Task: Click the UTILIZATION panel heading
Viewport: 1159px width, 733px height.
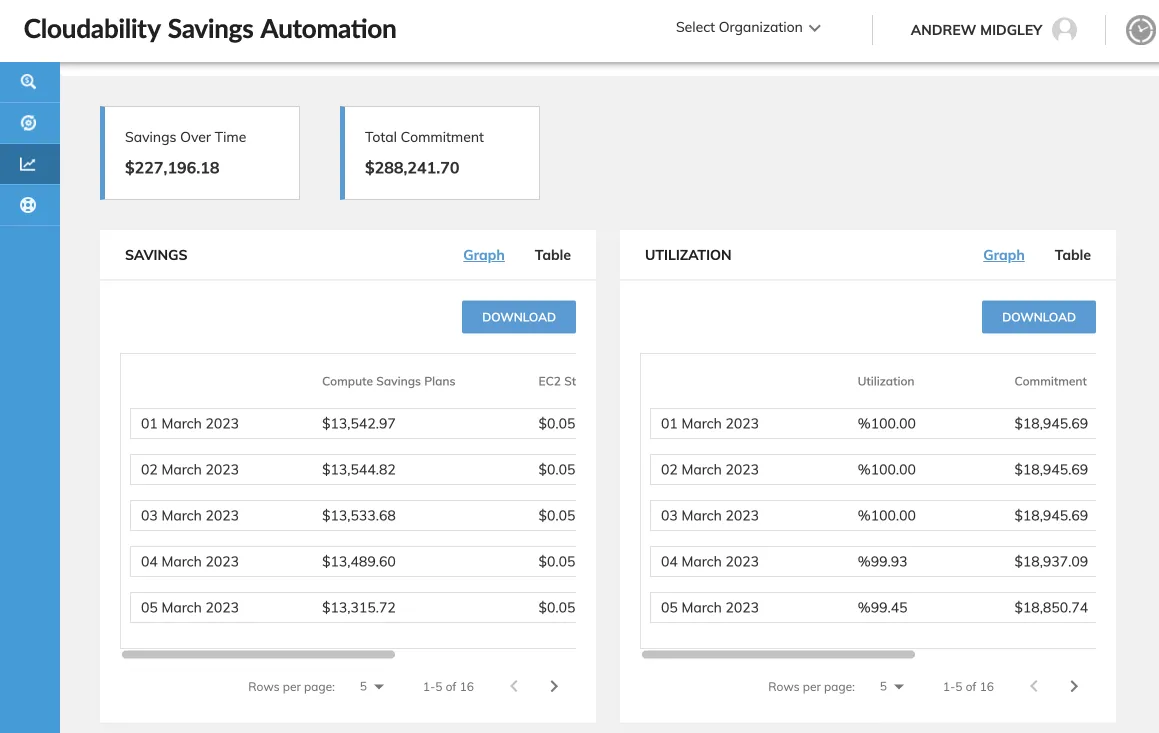Action: (687, 255)
